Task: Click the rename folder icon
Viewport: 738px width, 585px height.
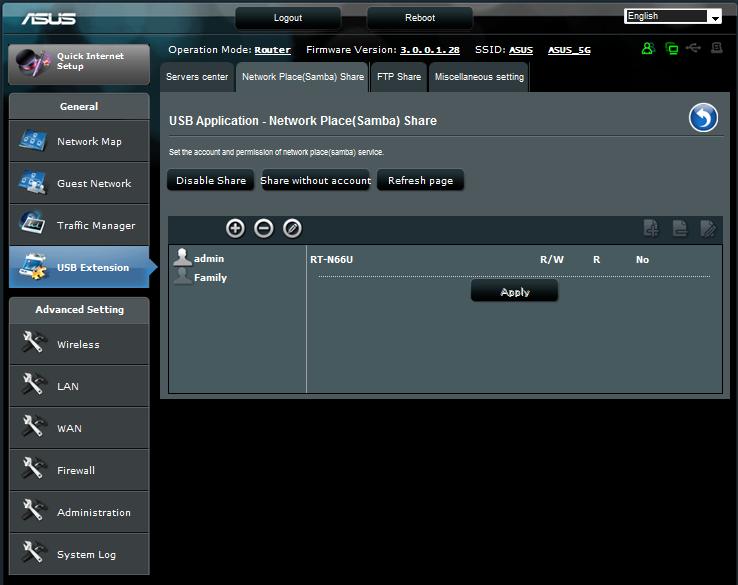Action: [708, 228]
